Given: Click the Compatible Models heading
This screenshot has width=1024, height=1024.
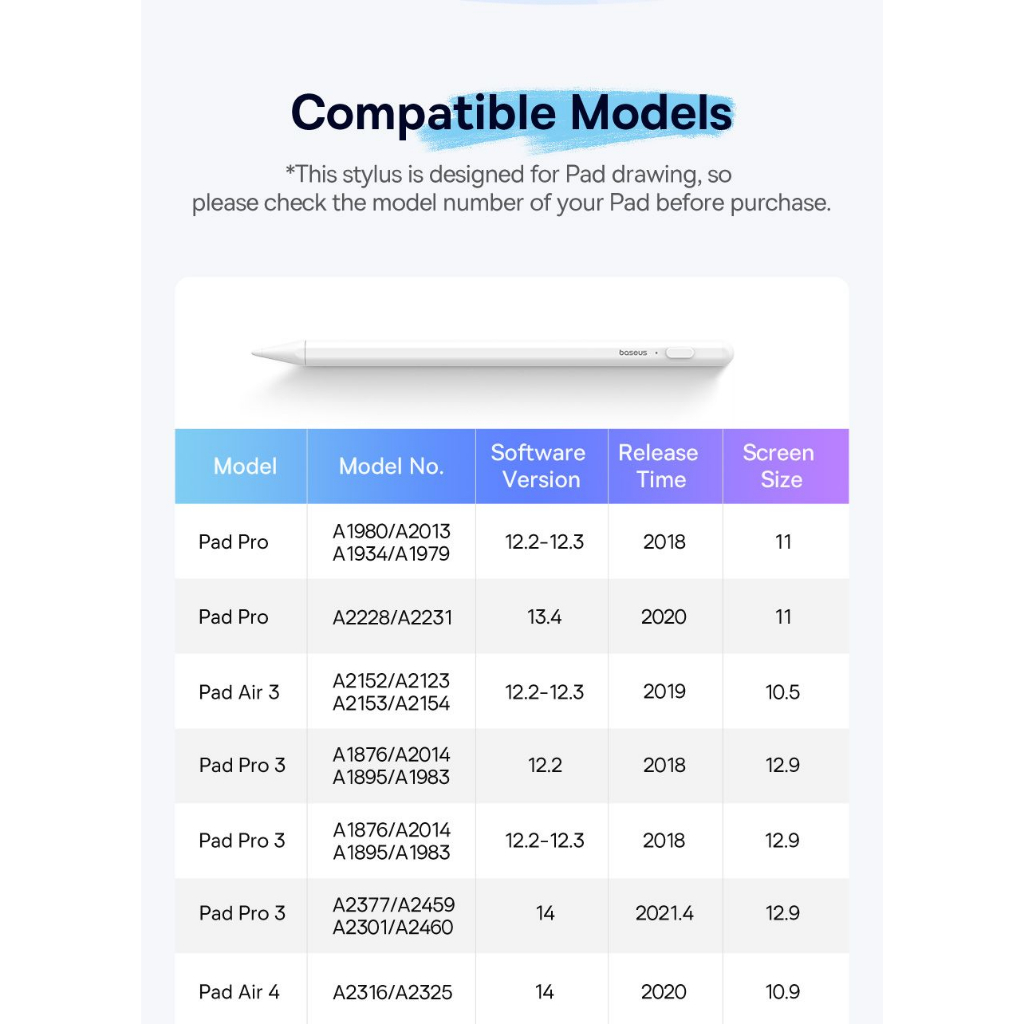Looking at the screenshot, I should tap(511, 113).
